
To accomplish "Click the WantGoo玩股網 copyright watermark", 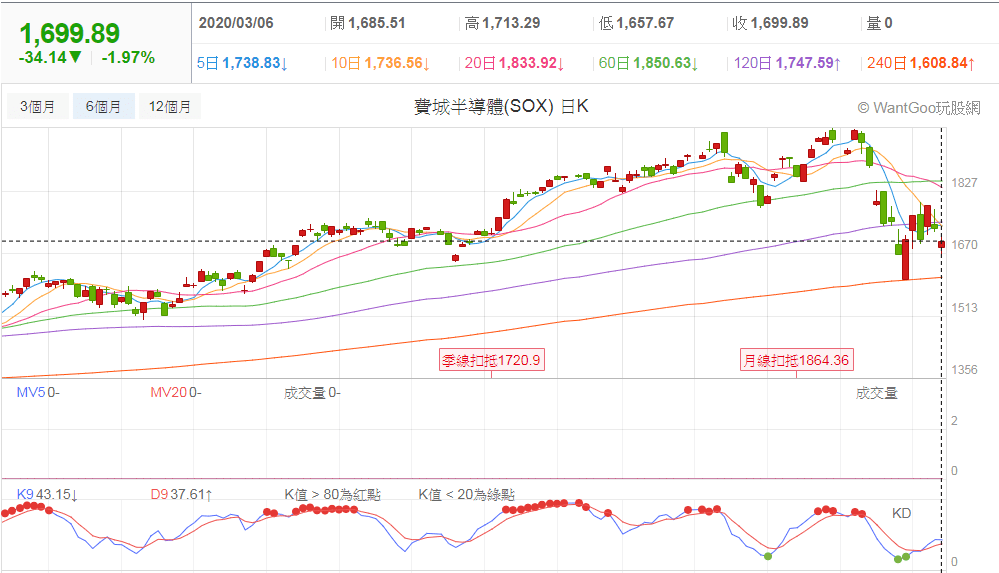I will point(918,107).
